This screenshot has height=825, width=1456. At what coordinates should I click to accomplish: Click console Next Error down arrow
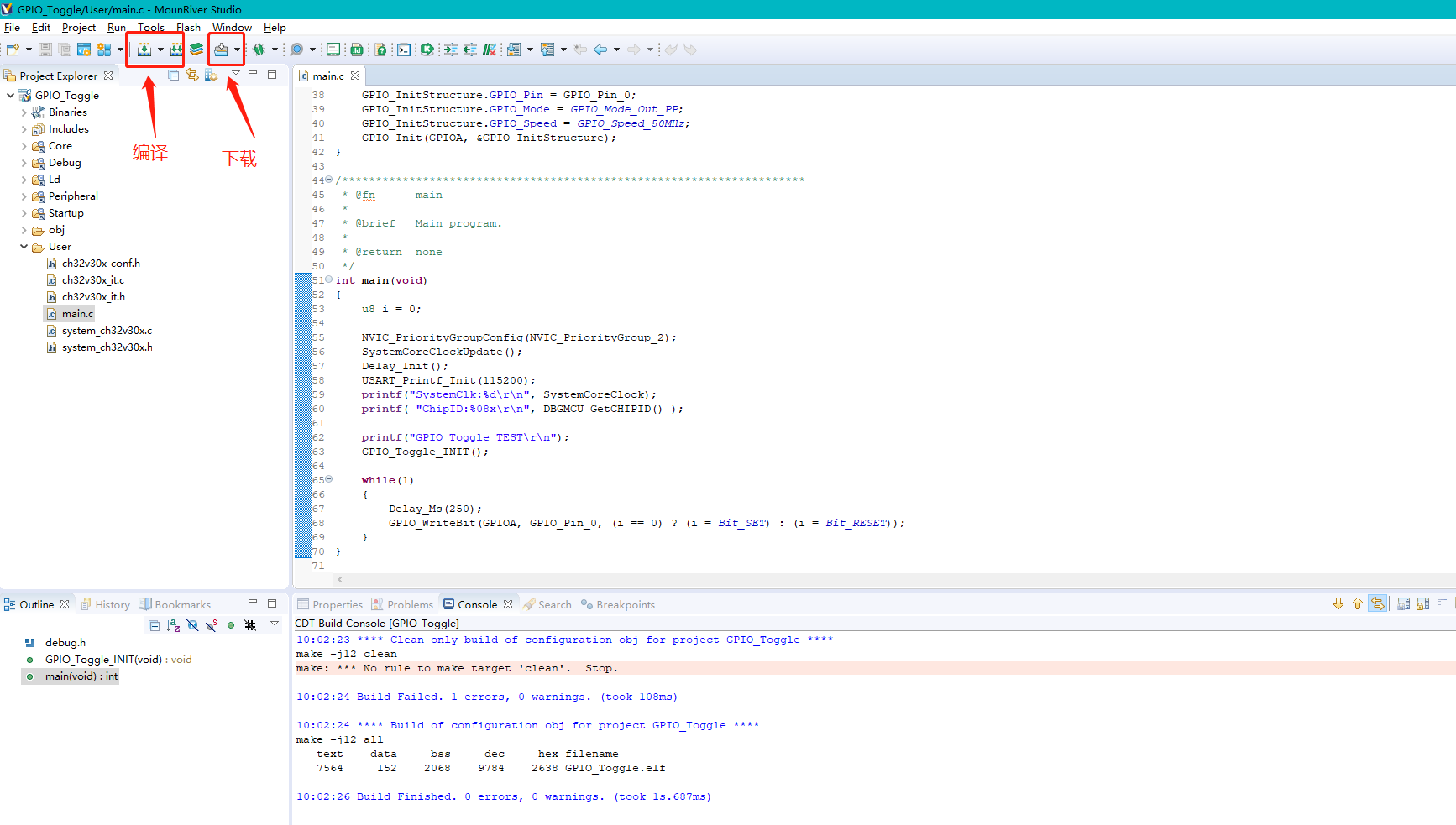coord(1338,604)
